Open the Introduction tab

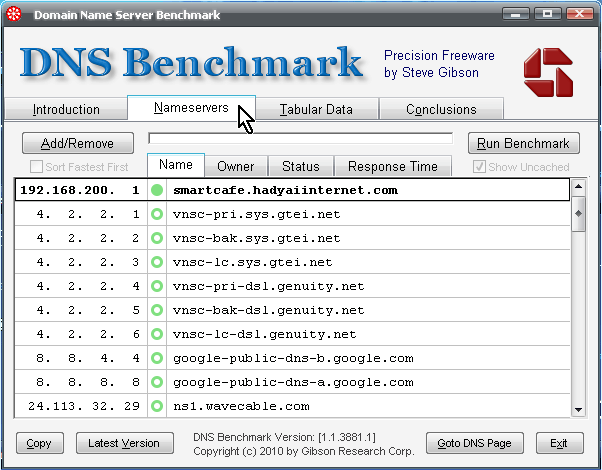[x=66, y=109]
